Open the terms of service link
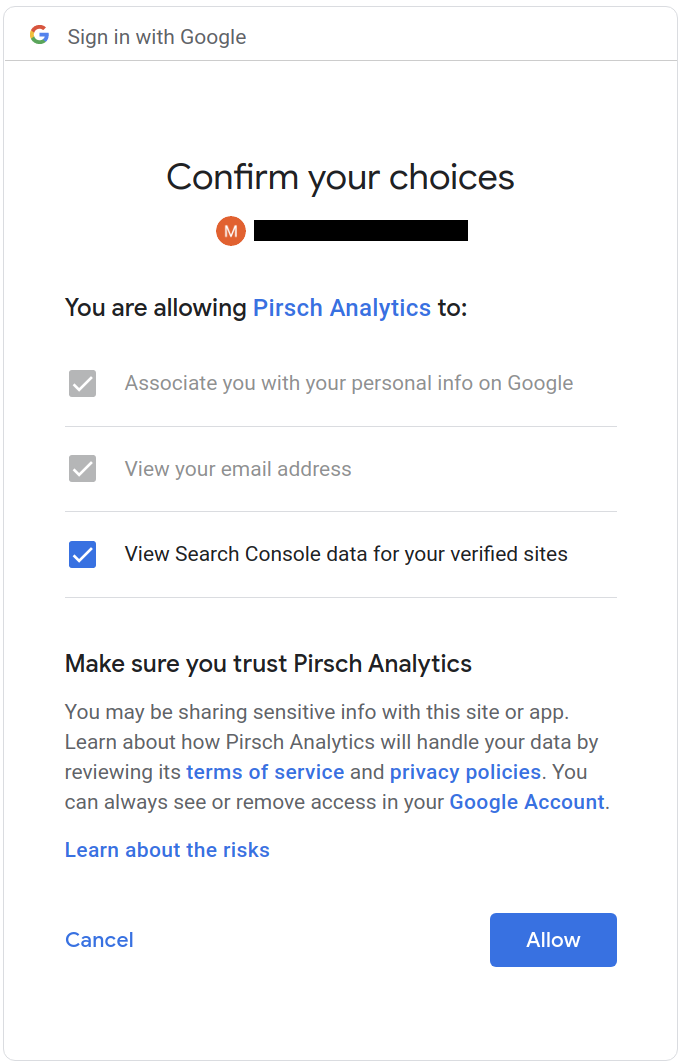This screenshot has height=1062, width=681. coord(265,772)
